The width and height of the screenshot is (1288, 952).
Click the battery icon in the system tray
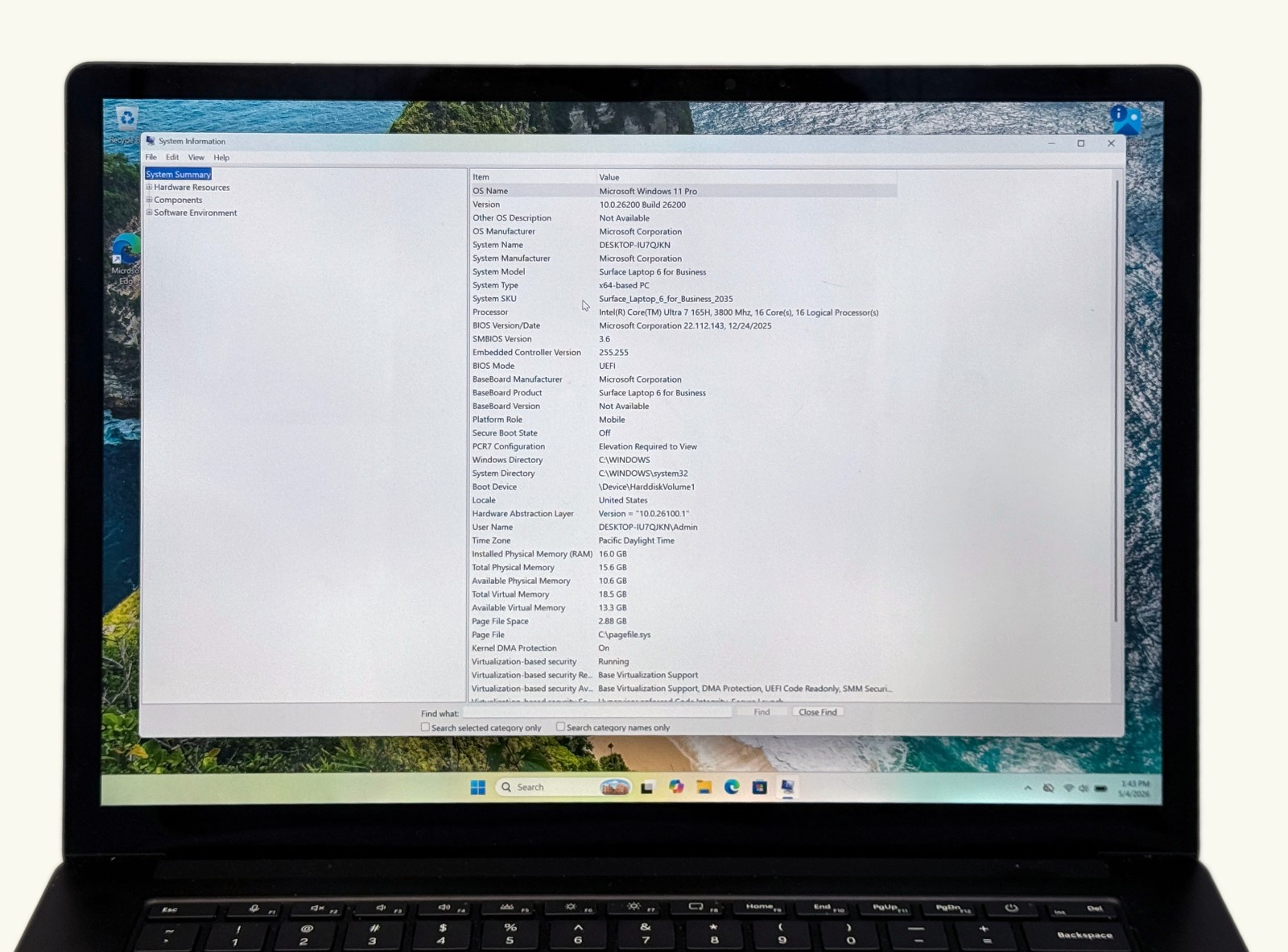pyautogui.click(x=1100, y=789)
